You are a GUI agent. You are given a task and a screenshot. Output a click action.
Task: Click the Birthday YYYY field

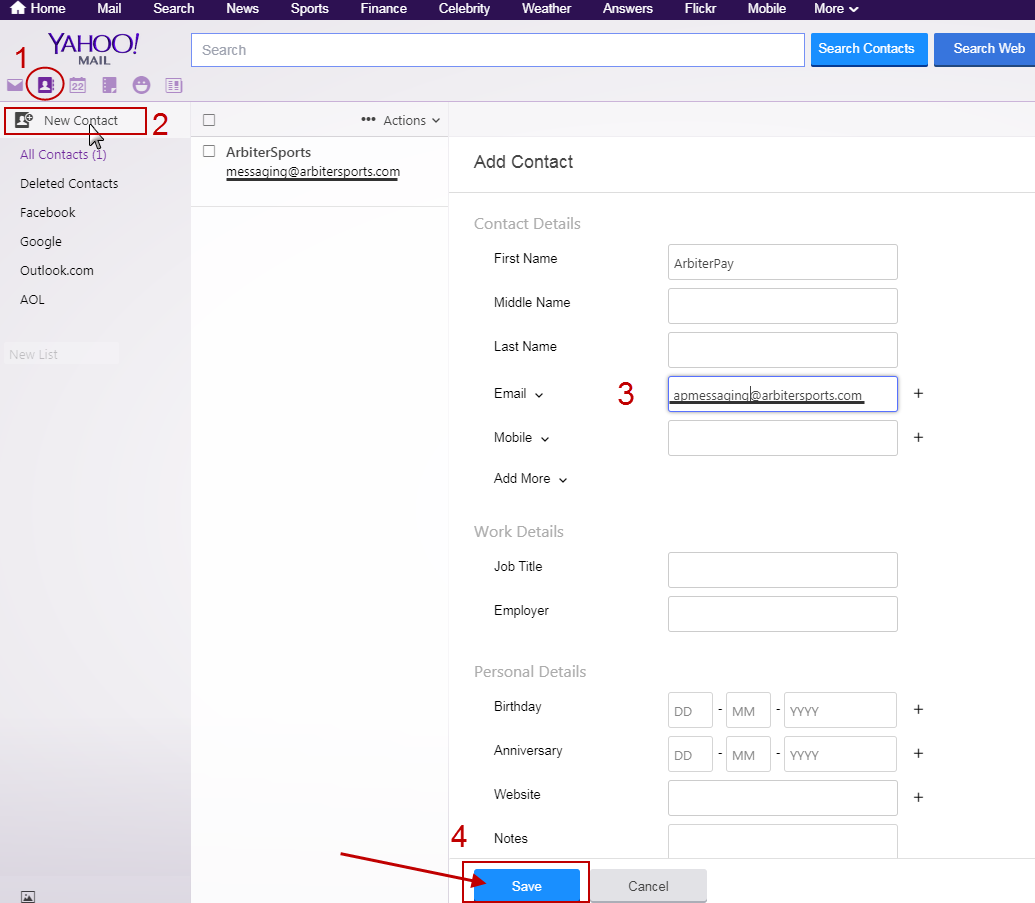click(x=840, y=710)
